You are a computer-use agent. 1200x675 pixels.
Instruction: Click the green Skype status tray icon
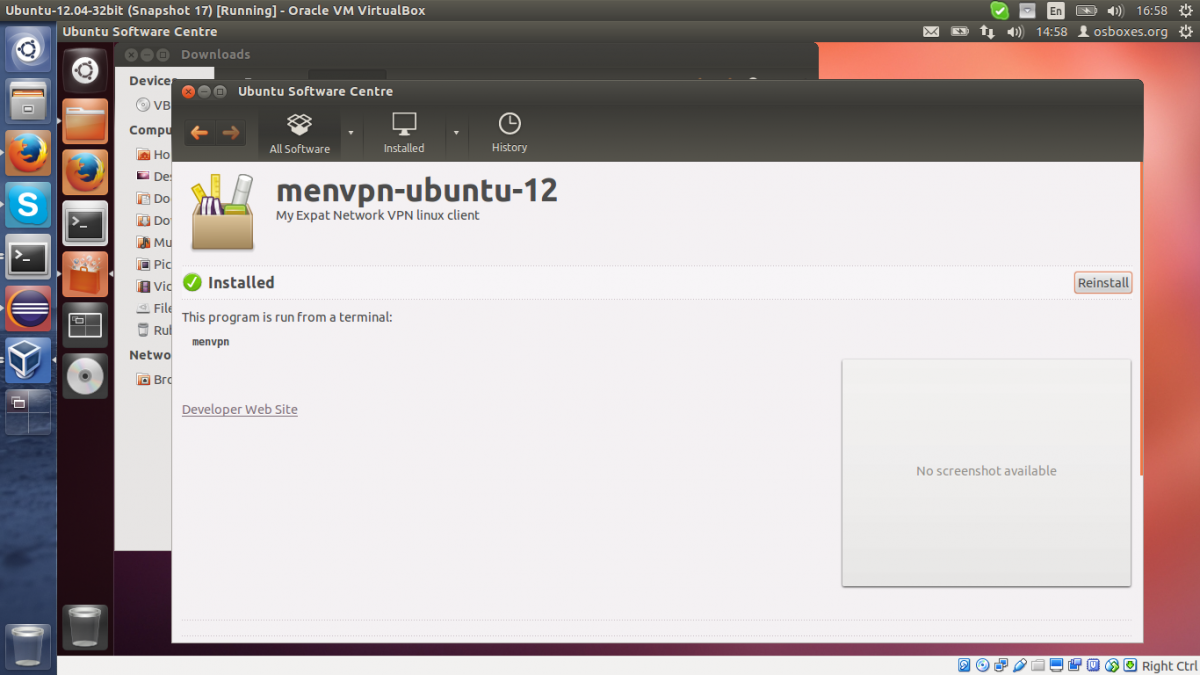[x=1000, y=11]
